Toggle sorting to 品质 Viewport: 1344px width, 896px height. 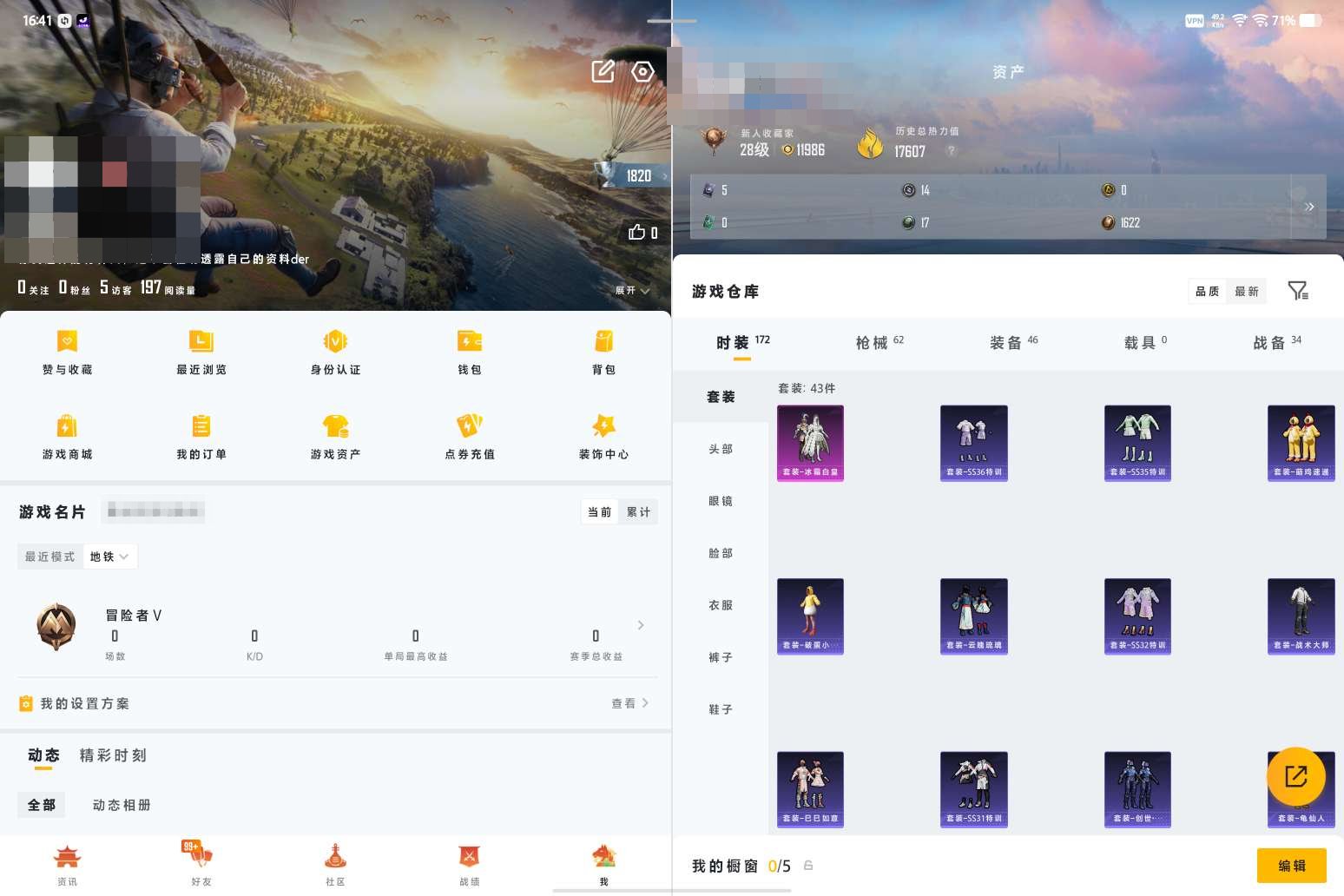(1206, 291)
